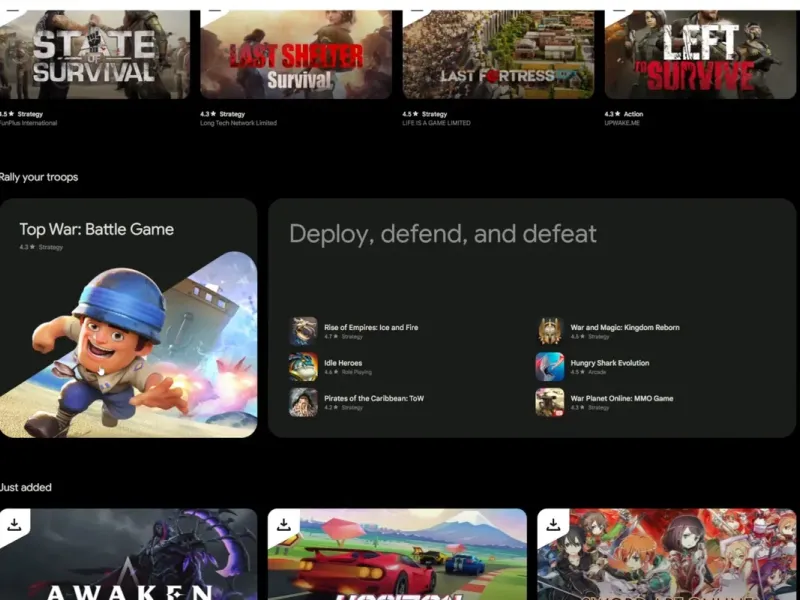Screen dimensions: 800x600
Task: Select Pirates of the Caribbean app icon
Action: (303, 402)
